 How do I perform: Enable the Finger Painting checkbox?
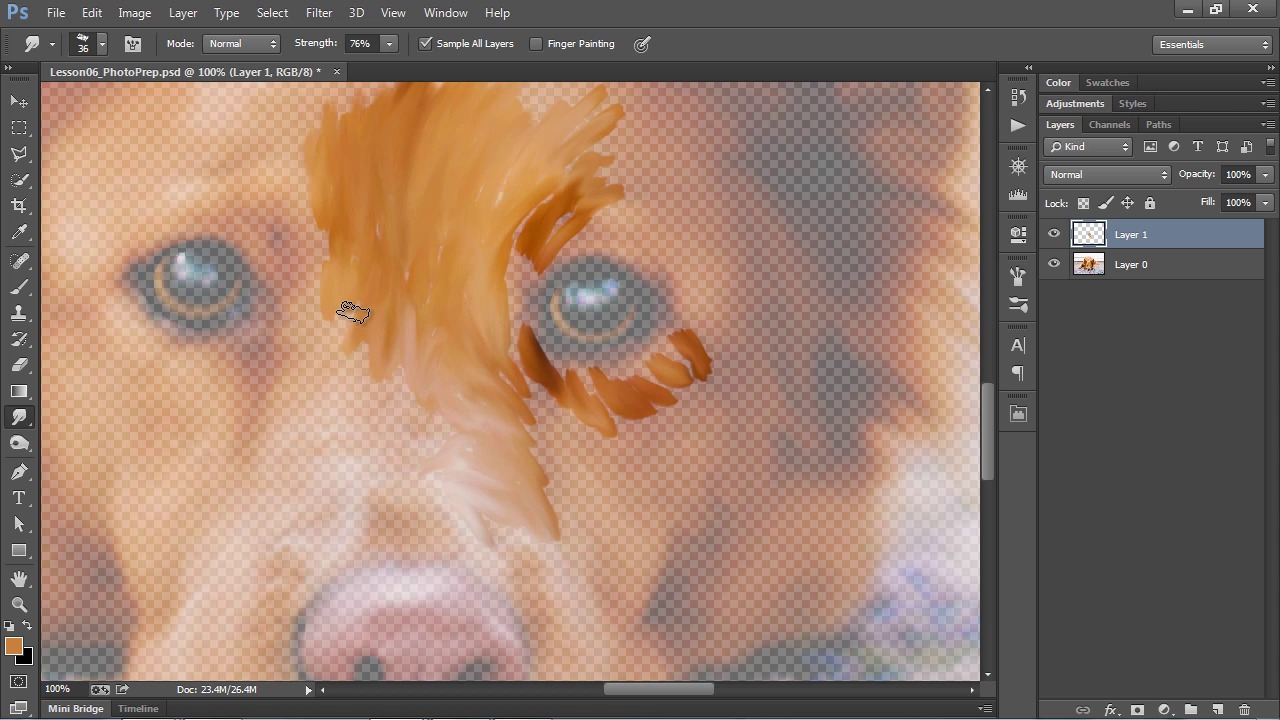click(536, 44)
